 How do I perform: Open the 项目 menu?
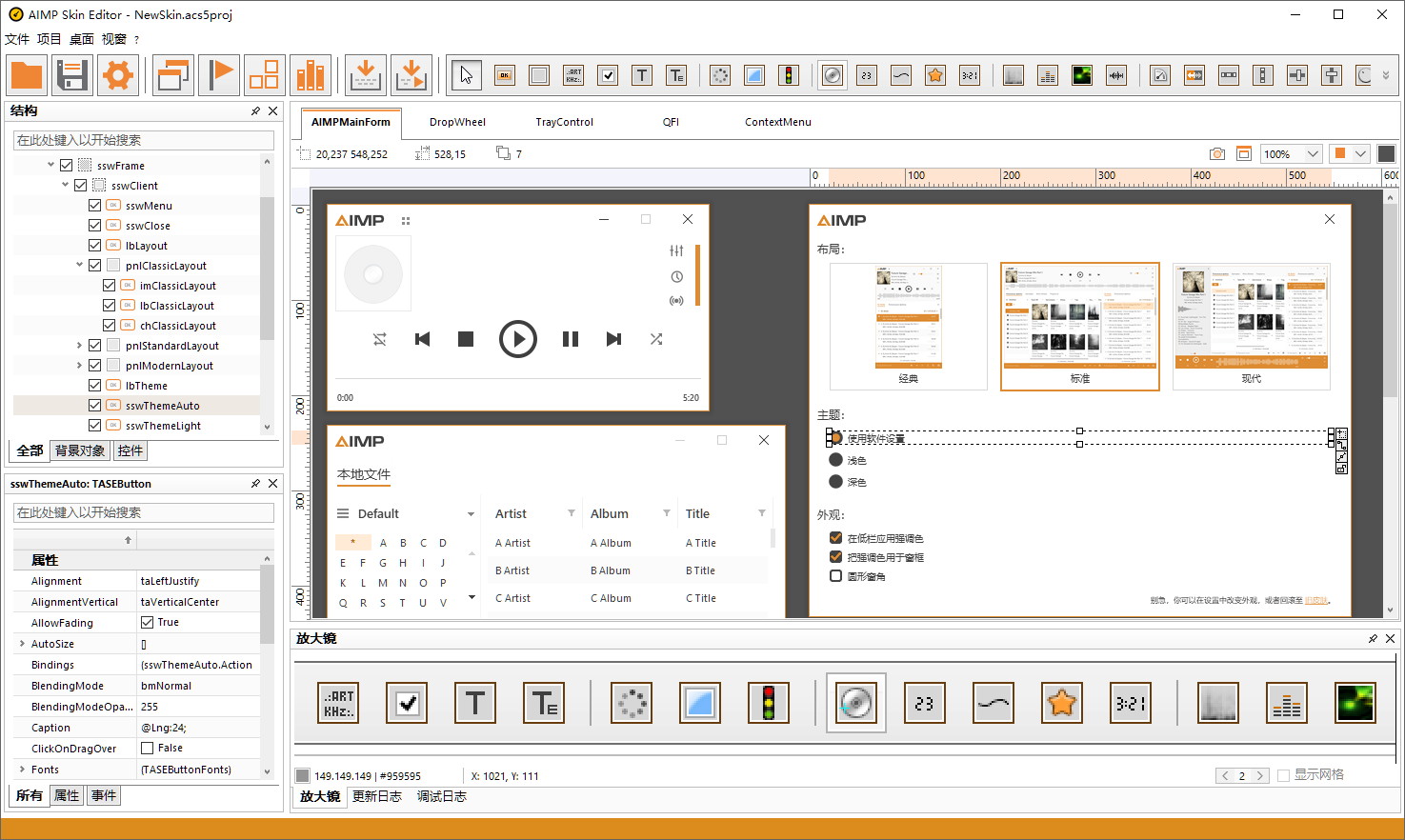tap(50, 39)
